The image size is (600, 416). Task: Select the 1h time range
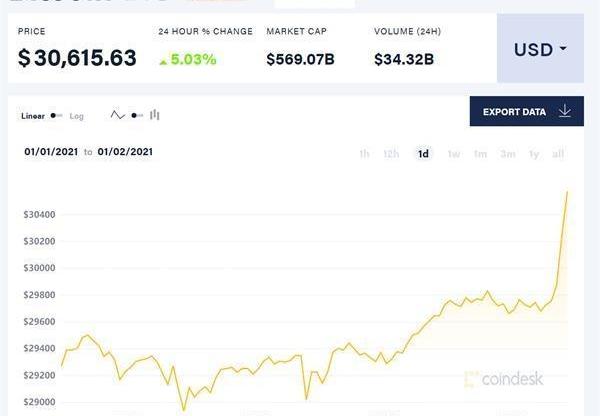pos(364,154)
